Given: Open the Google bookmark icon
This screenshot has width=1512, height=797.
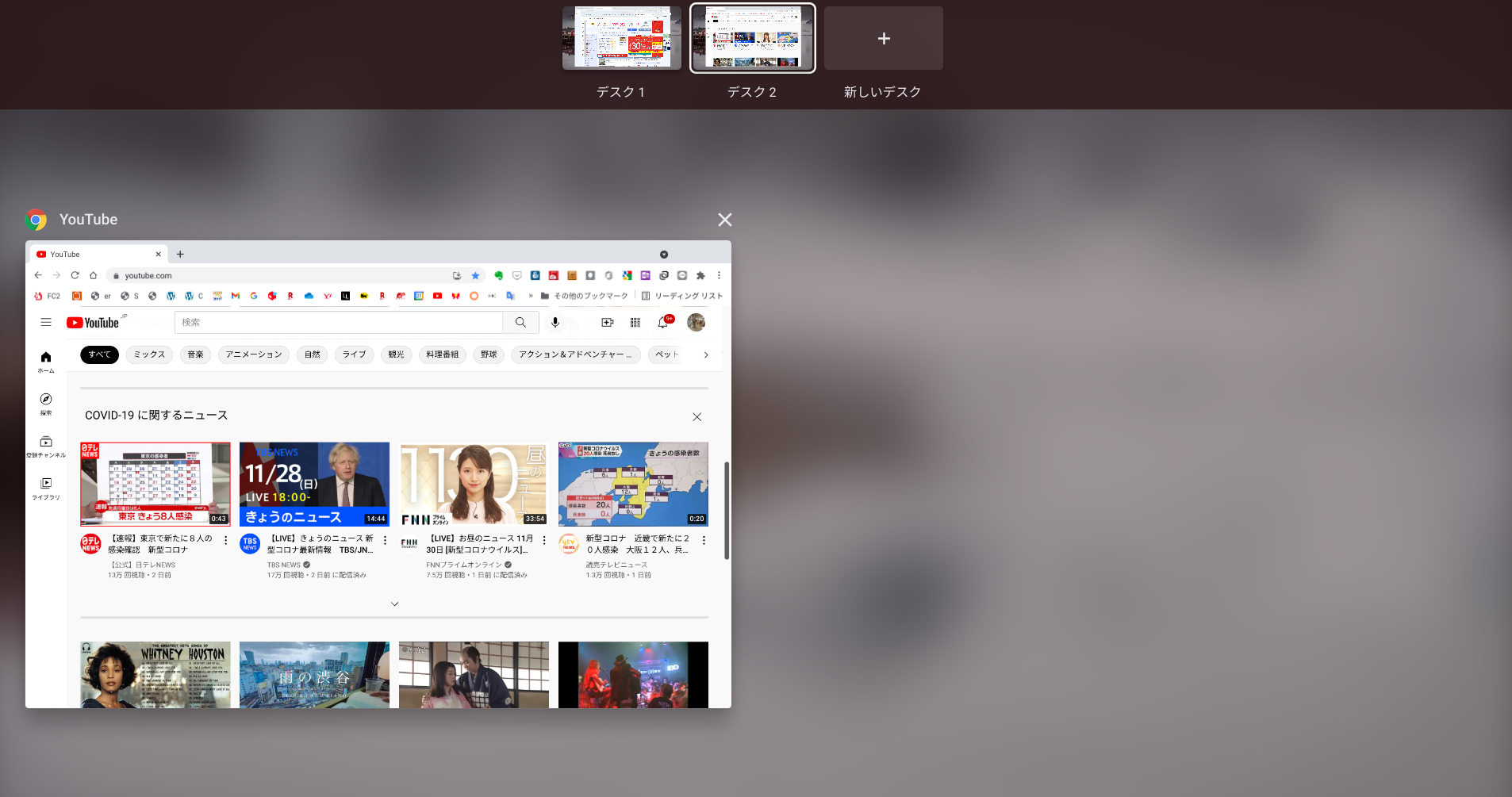Looking at the screenshot, I should coord(254,296).
